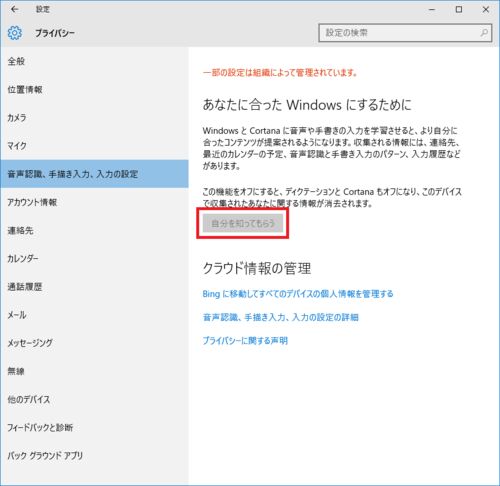Click the 一部の設定は組織によって管理されています notice
The height and width of the screenshot is (486, 500).
click(x=280, y=73)
